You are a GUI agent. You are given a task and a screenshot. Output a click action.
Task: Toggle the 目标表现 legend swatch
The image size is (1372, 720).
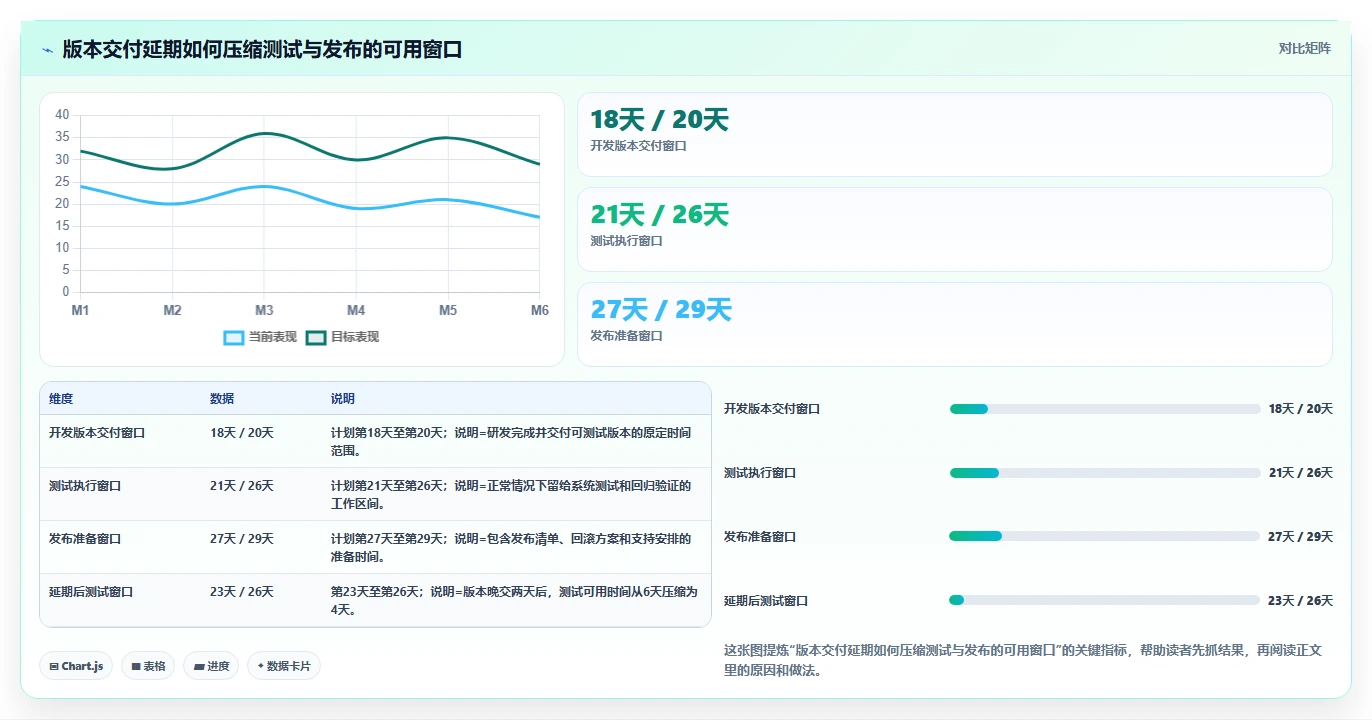pyautogui.click(x=316, y=337)
